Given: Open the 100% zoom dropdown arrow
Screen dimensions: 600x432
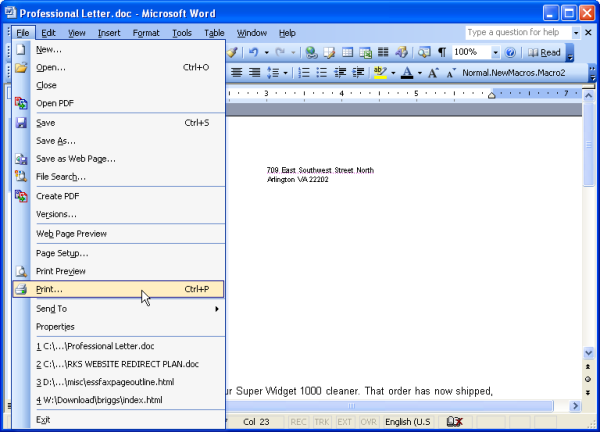Looking at the screenshot, I should pyautogui.click(x=496, y=52).
